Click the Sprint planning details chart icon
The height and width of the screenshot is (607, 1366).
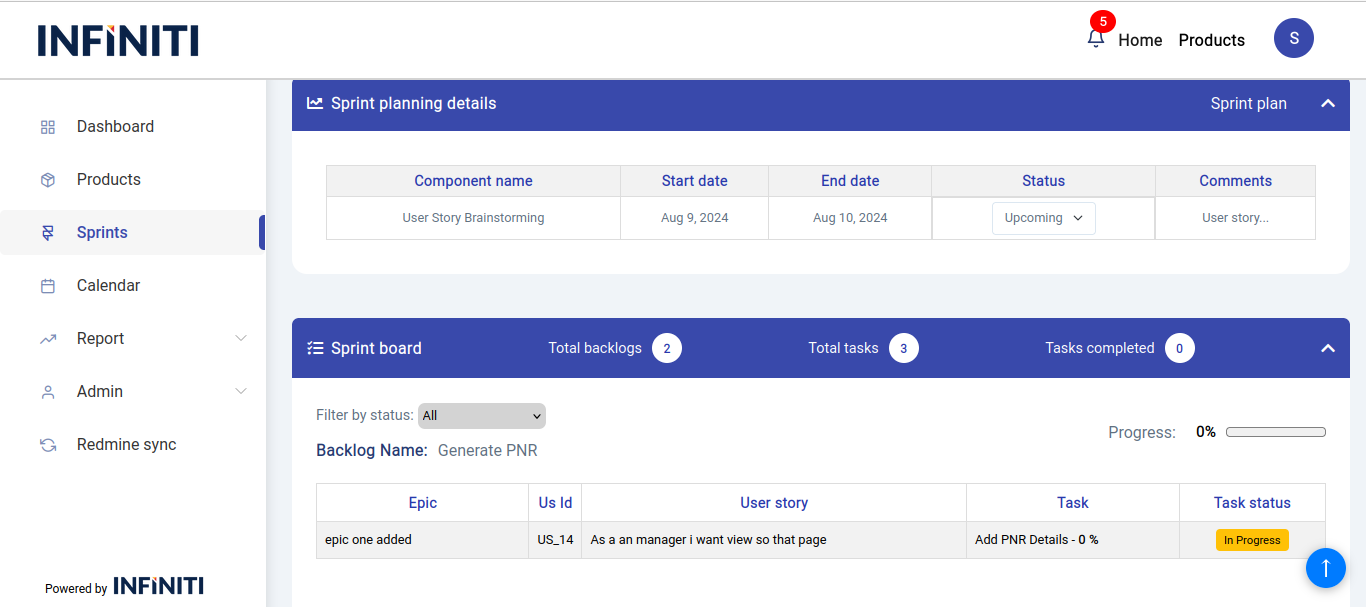(315, 103)
